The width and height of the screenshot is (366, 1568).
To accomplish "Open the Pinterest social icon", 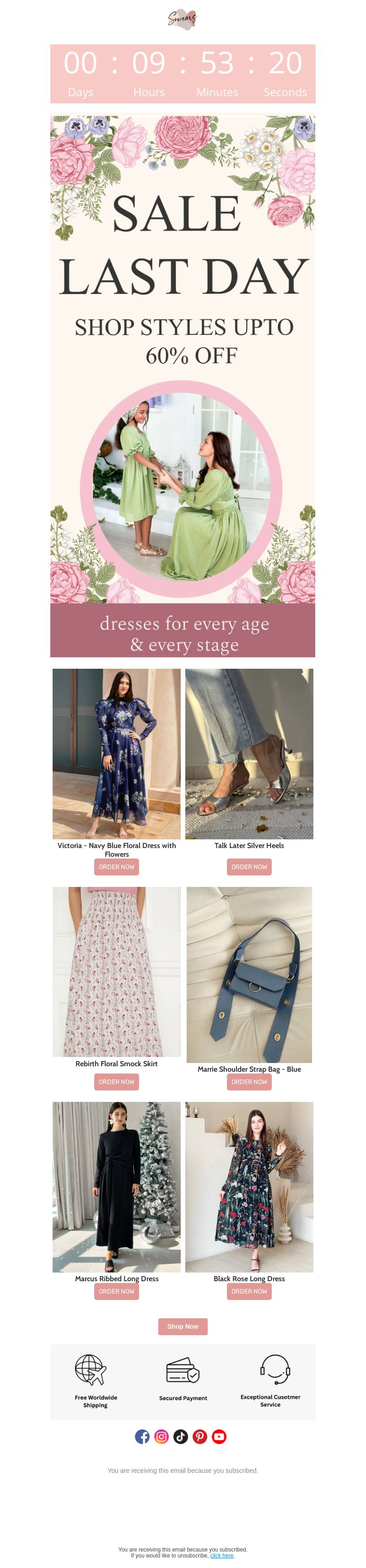I will click(200, 1437).
